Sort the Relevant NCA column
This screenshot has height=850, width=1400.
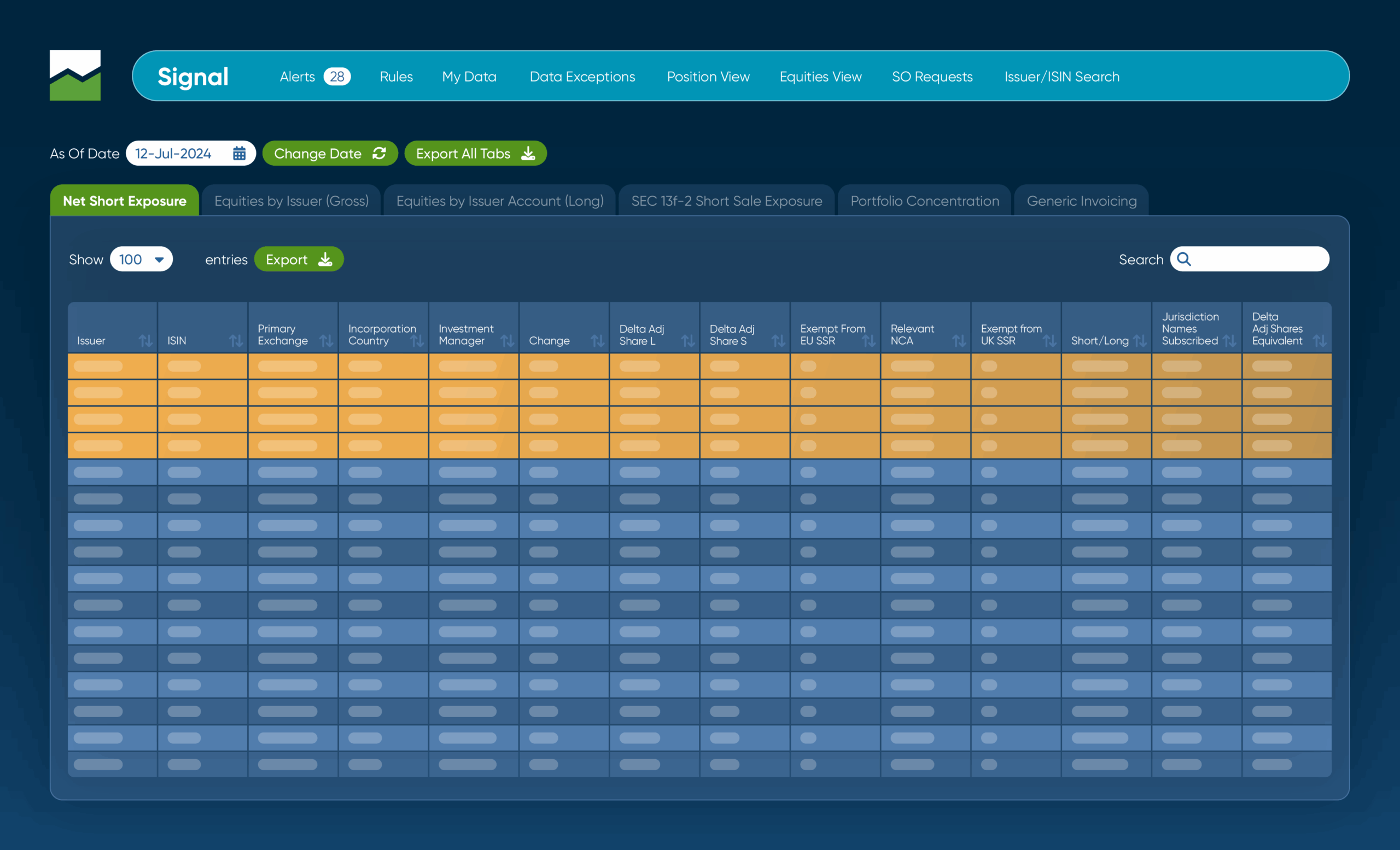click(959, 340)
